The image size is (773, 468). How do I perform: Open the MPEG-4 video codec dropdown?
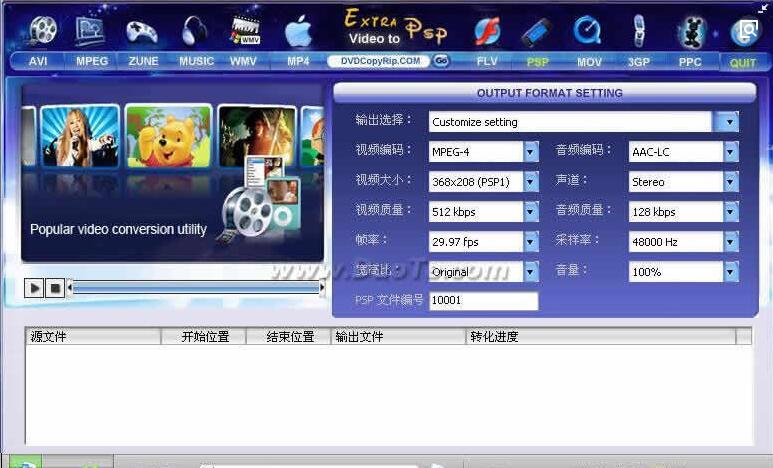pos(530,151)
